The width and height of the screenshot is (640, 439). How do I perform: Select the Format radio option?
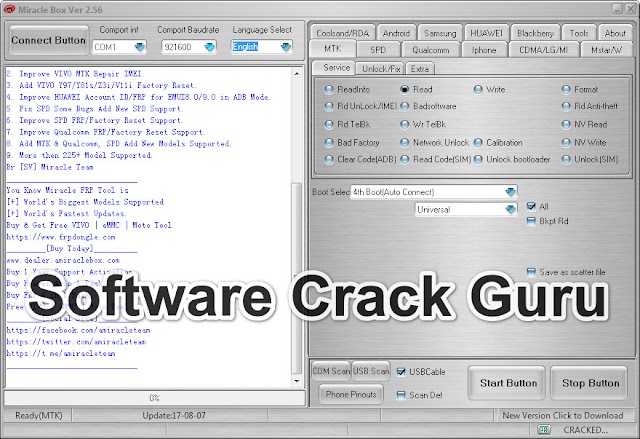pyautogui.click(x=566, y=89)
